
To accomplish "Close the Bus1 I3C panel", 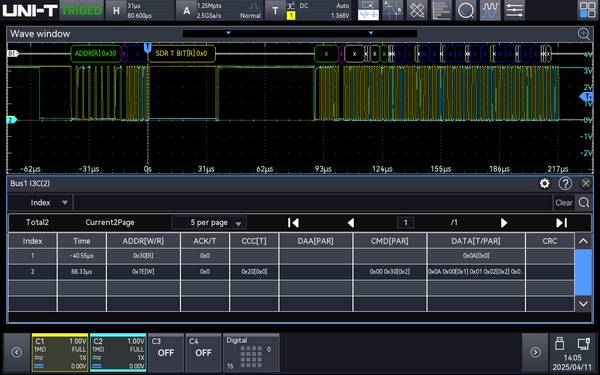I will point(585,184).
